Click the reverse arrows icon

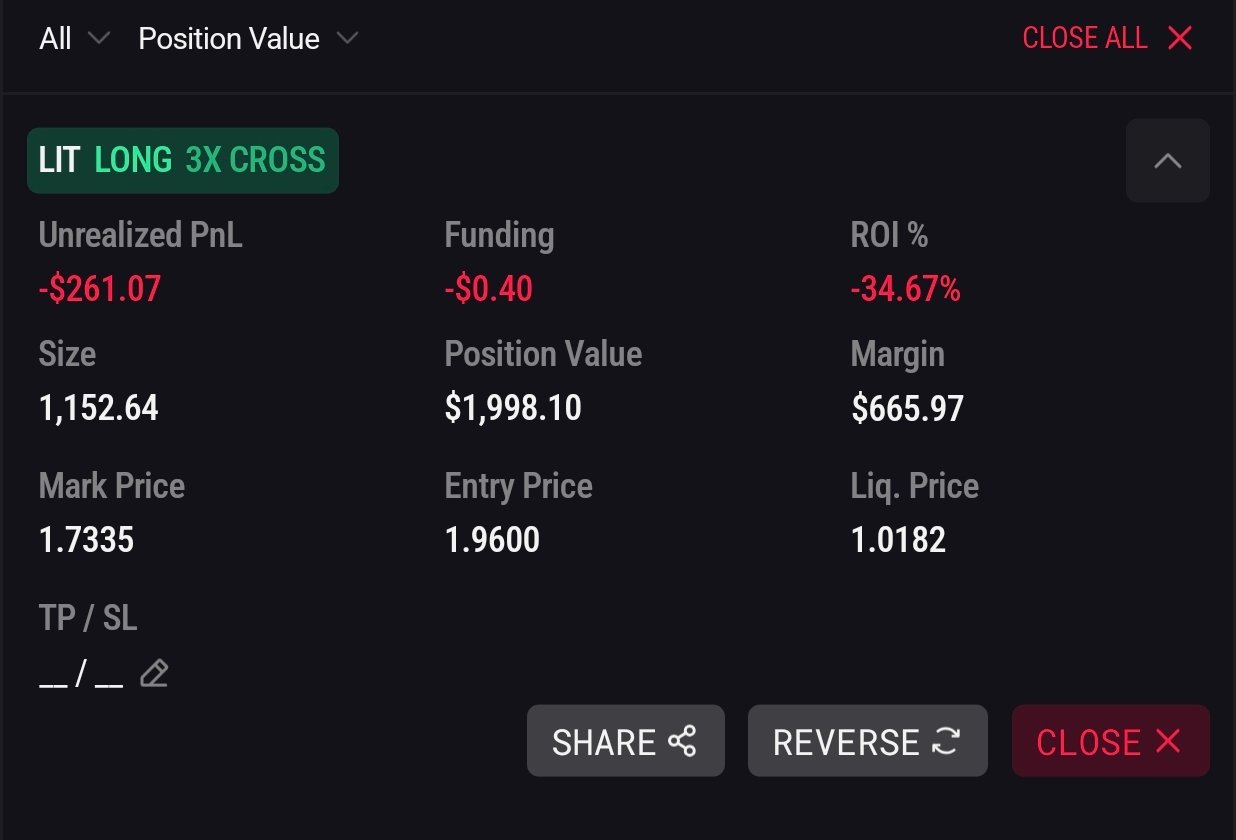coord(945,741)
